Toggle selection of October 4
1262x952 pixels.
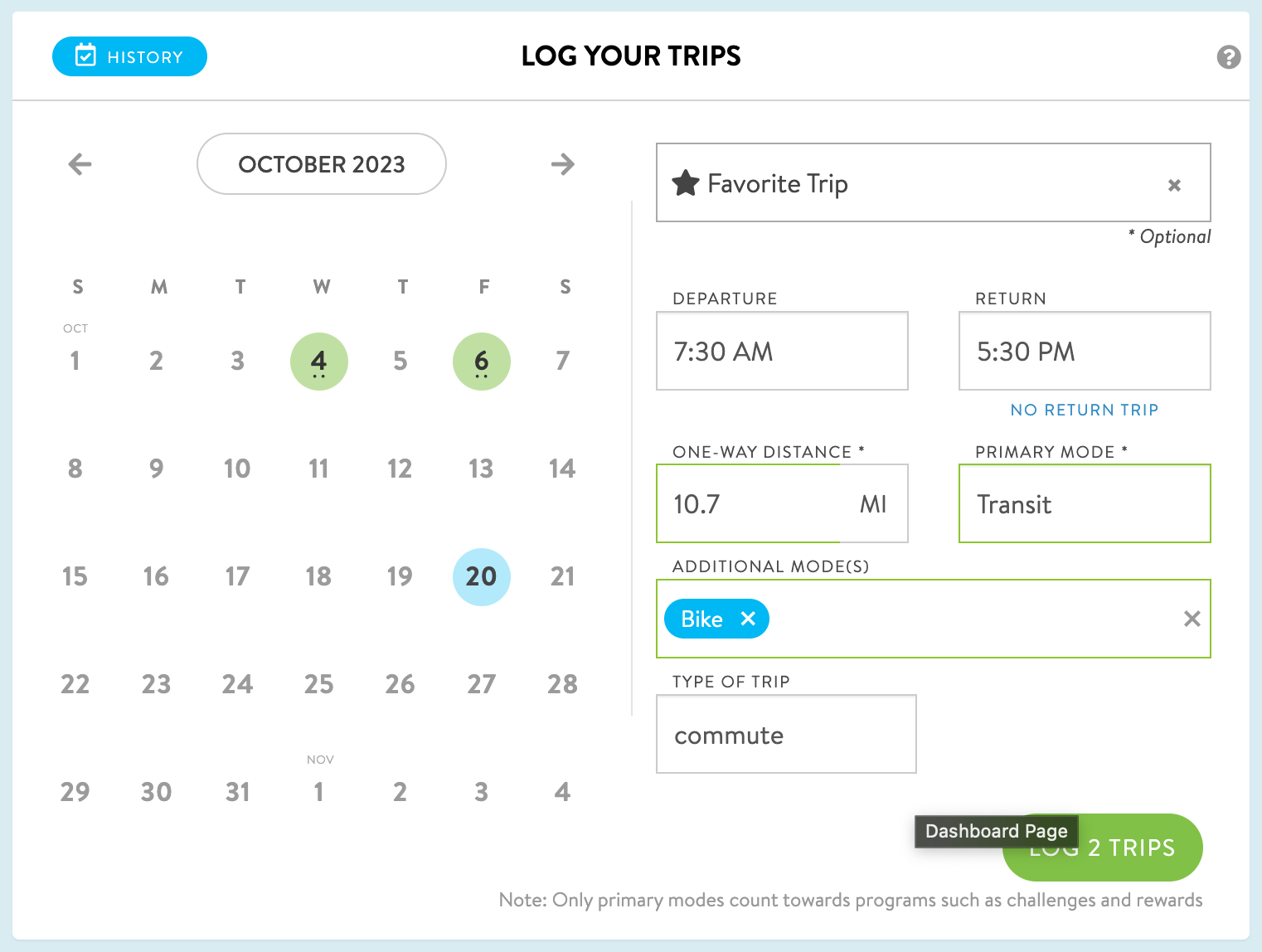(319, 362)
